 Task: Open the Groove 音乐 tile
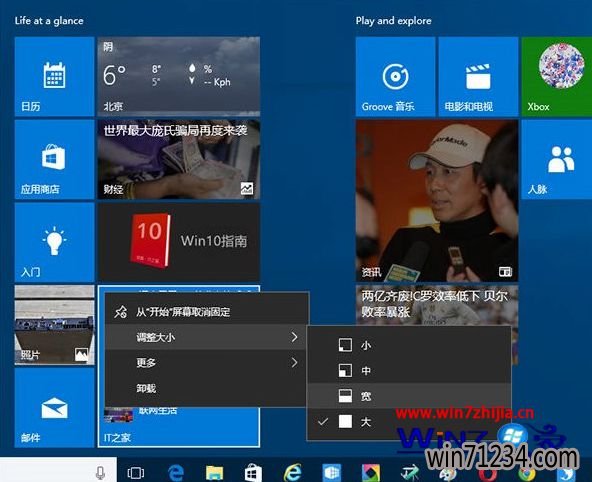[395, 77]
